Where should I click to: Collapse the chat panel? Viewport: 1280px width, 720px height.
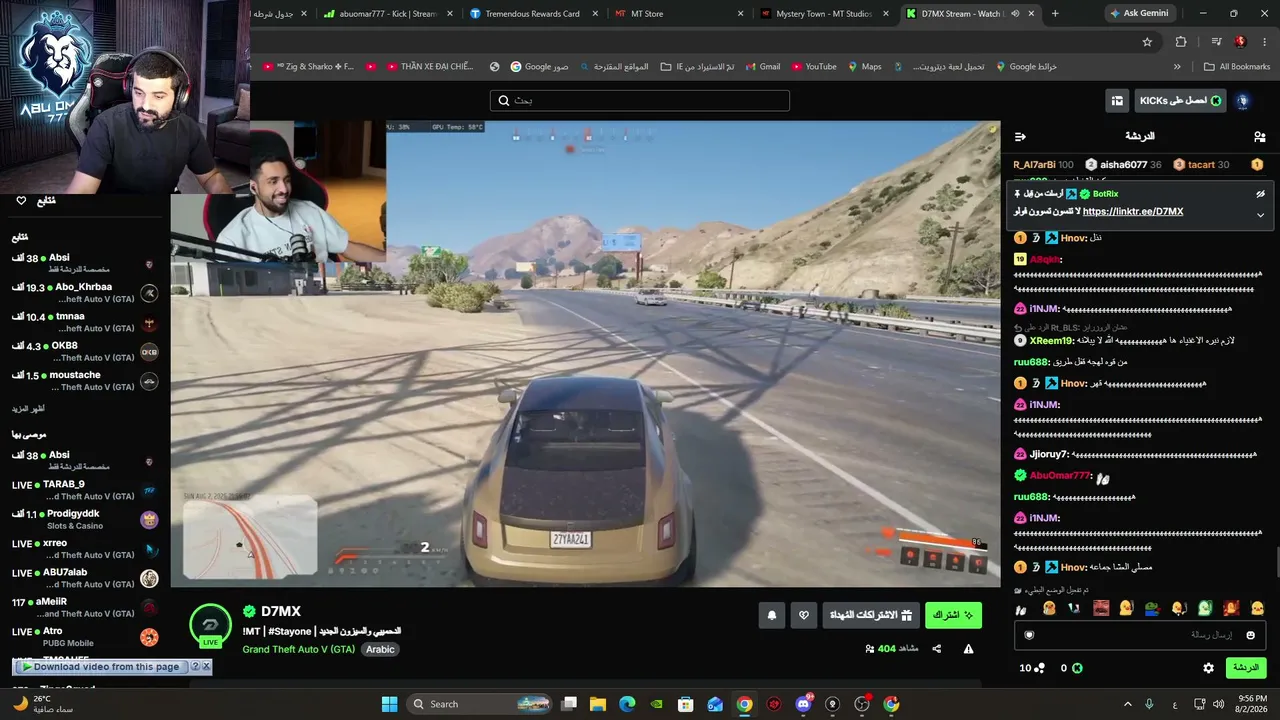click(1020, 137)
